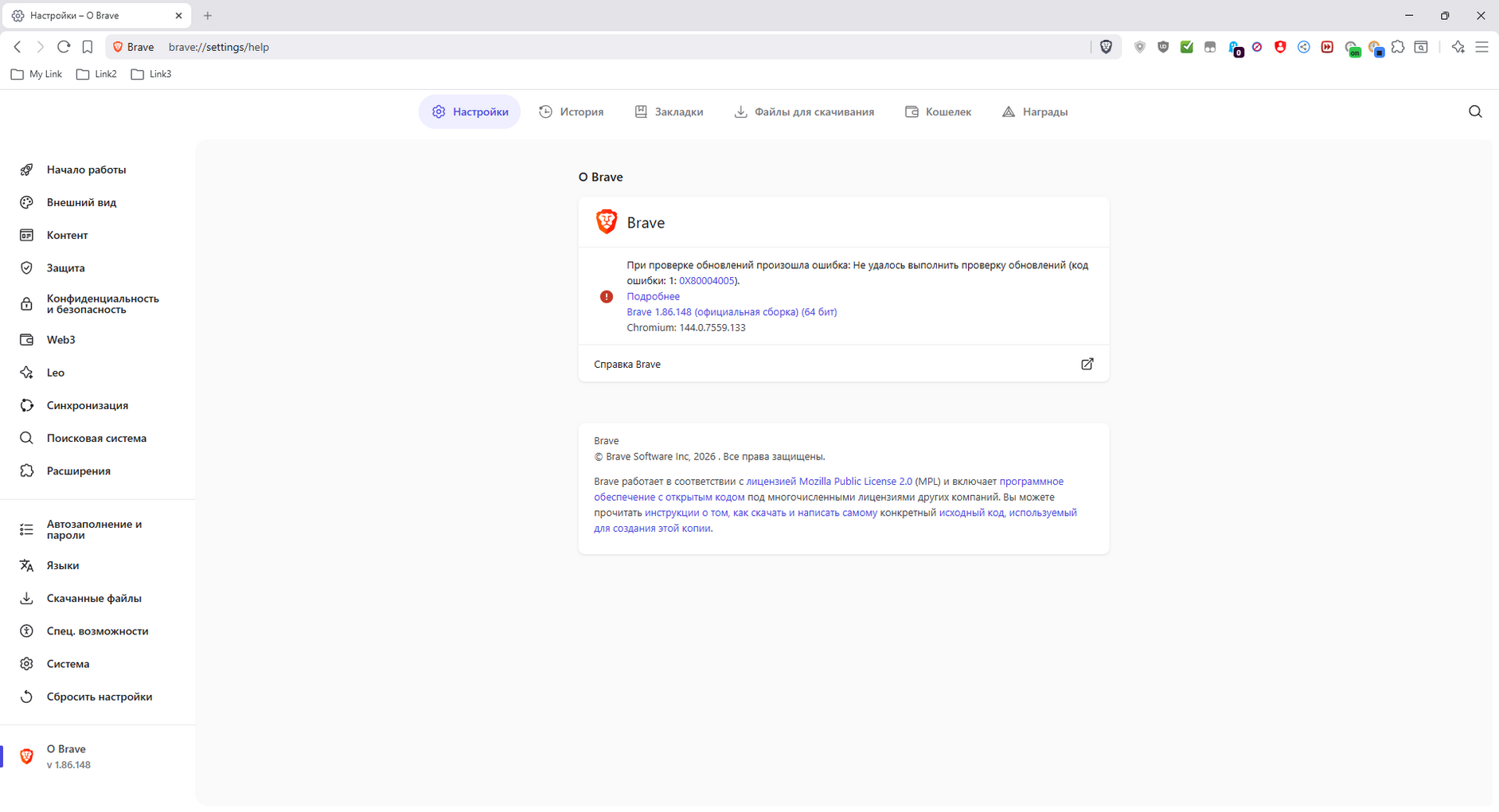The height and width of the screenshot is (812, 1499).
Task: Open the Mozilla Public License 2.0 link
Action: pyautogui.click(x=829, y=482)
